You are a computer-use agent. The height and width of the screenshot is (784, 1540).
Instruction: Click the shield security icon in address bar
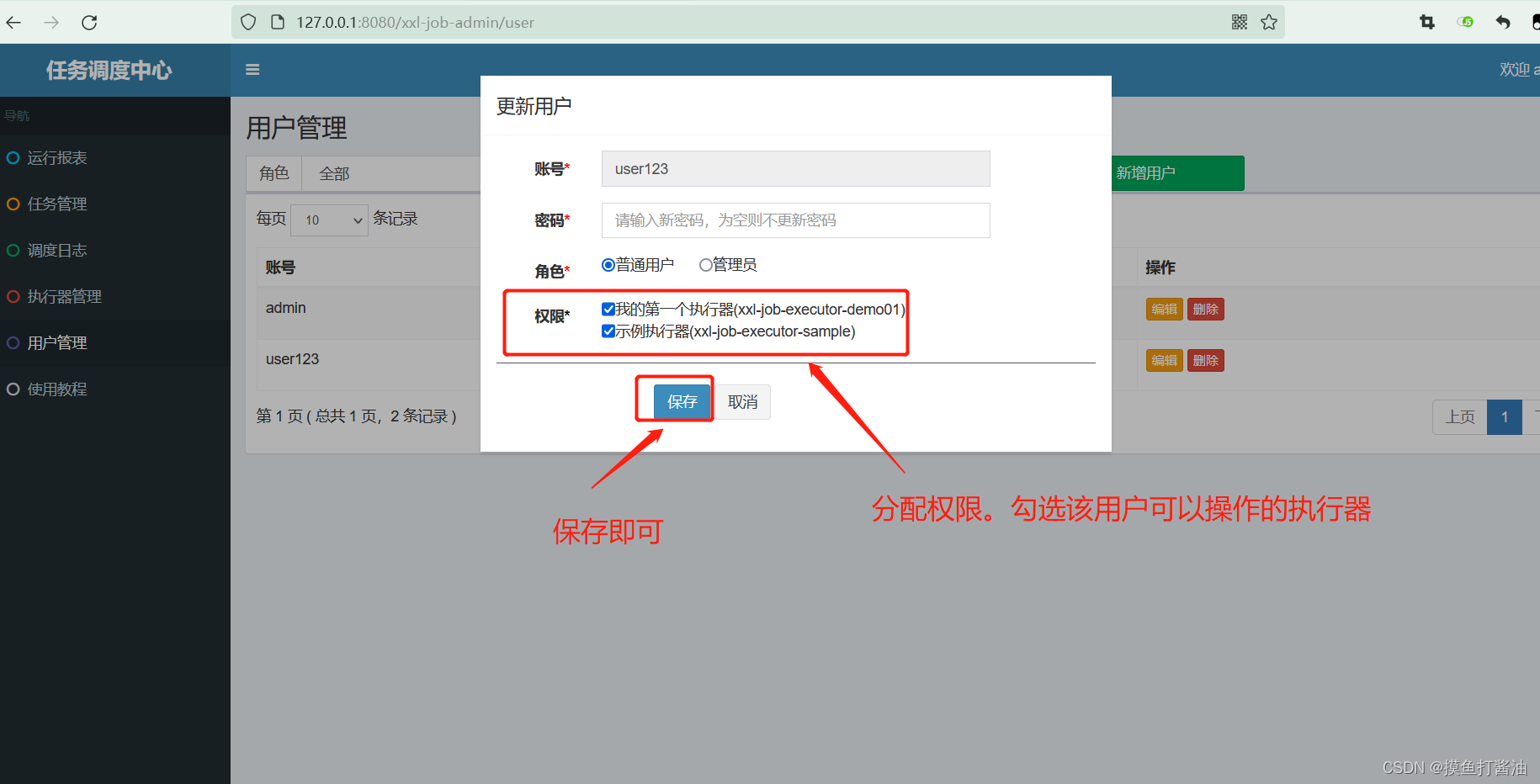[x=248, y=23]
